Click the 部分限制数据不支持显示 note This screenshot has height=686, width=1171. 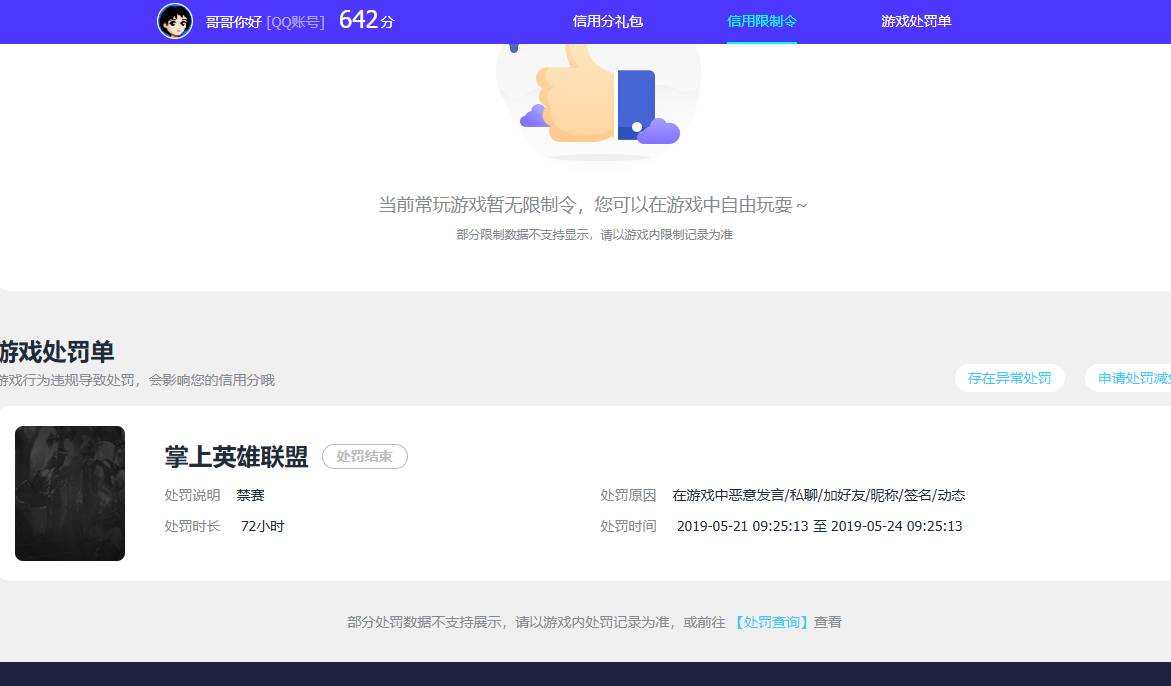[x=594, y=234]
